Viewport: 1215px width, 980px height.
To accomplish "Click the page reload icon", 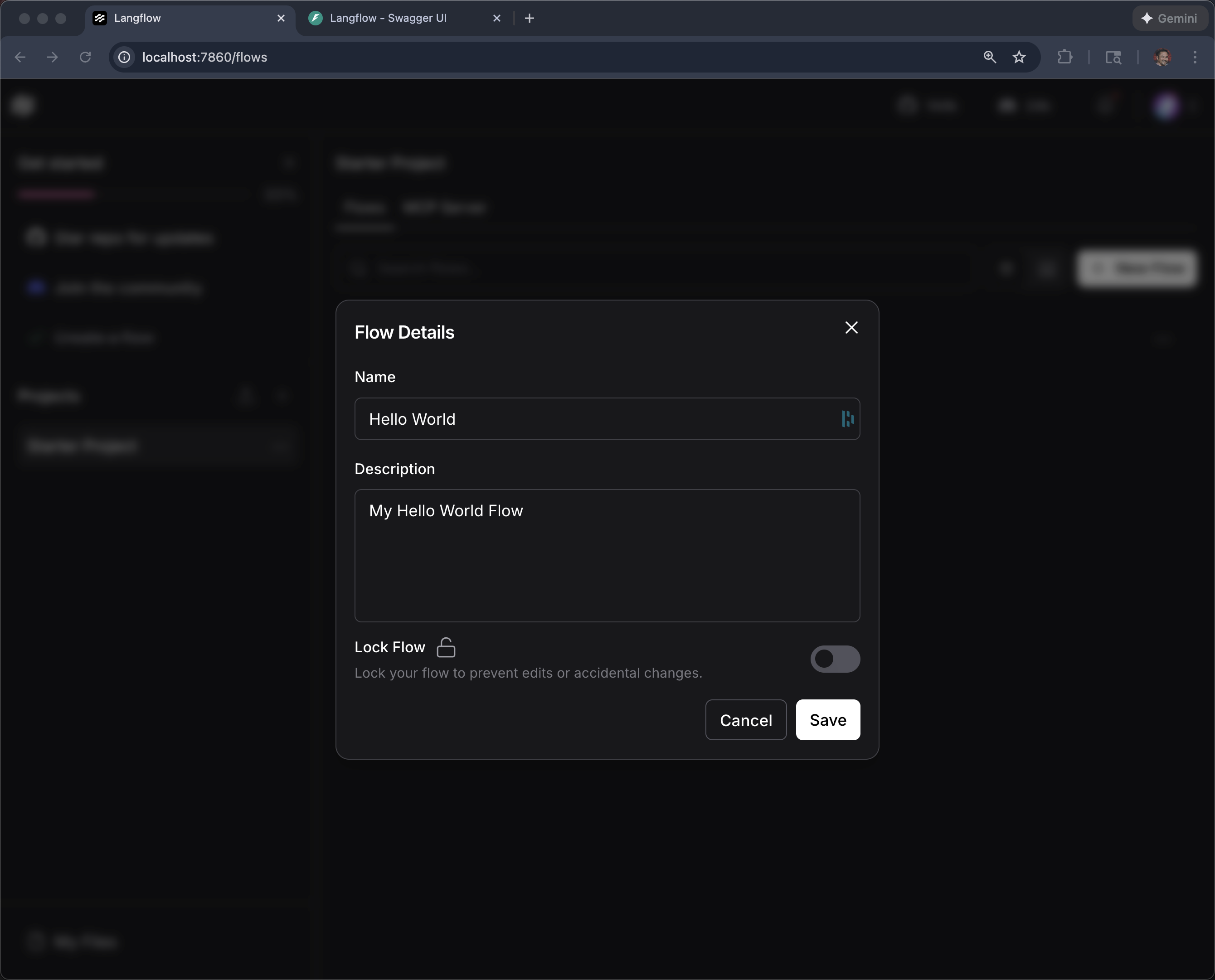I will coord(85,57).
